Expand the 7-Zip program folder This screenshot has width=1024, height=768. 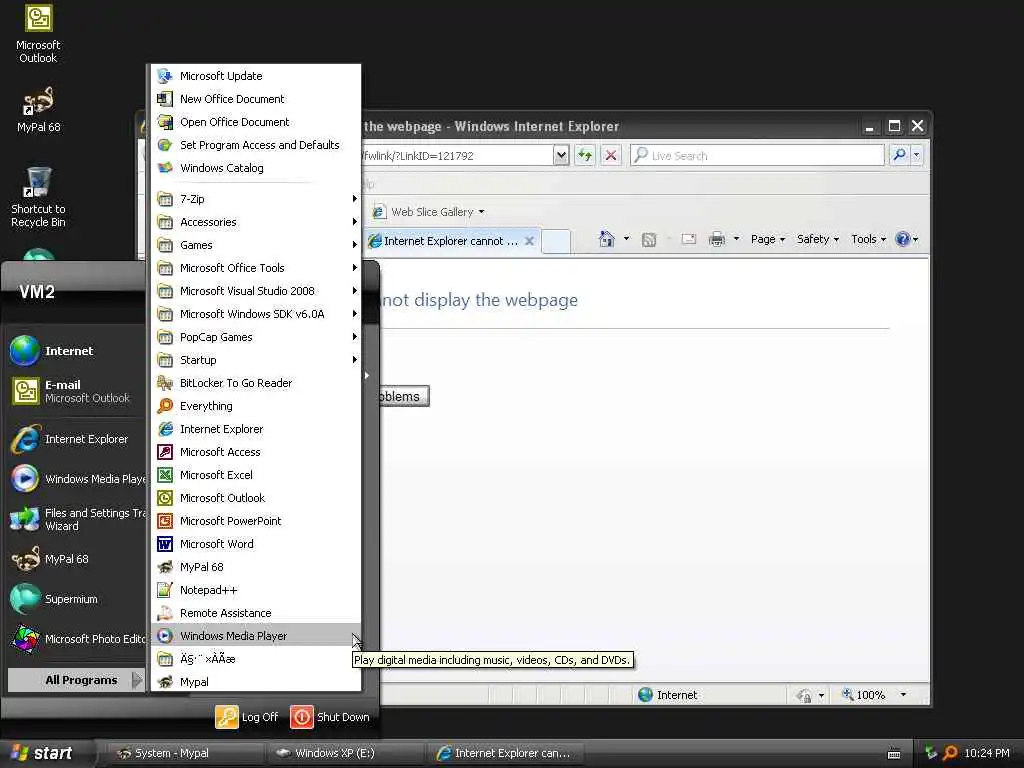point(256,199)
